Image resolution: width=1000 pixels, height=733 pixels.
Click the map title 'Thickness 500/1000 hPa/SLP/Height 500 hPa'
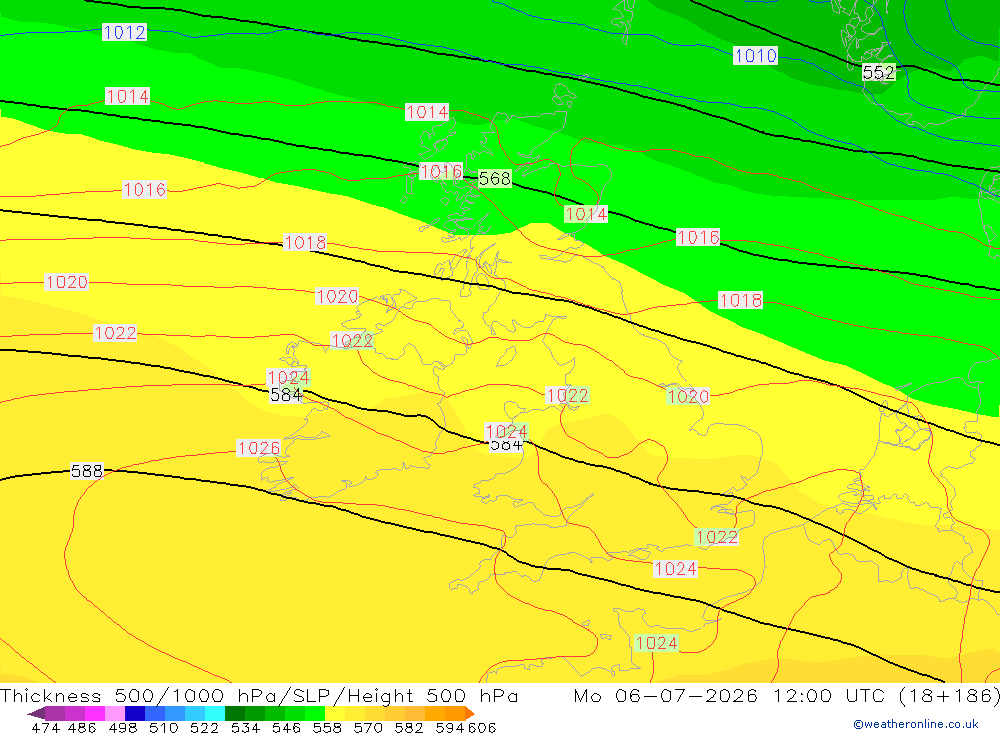259,695
